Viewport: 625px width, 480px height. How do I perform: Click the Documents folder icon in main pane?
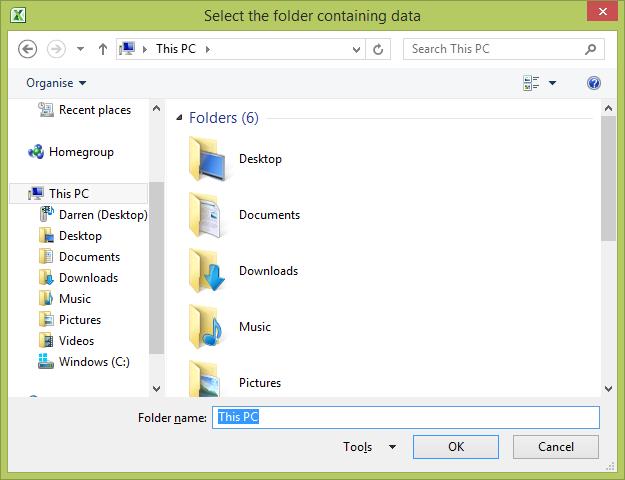(x=205, y=215)
